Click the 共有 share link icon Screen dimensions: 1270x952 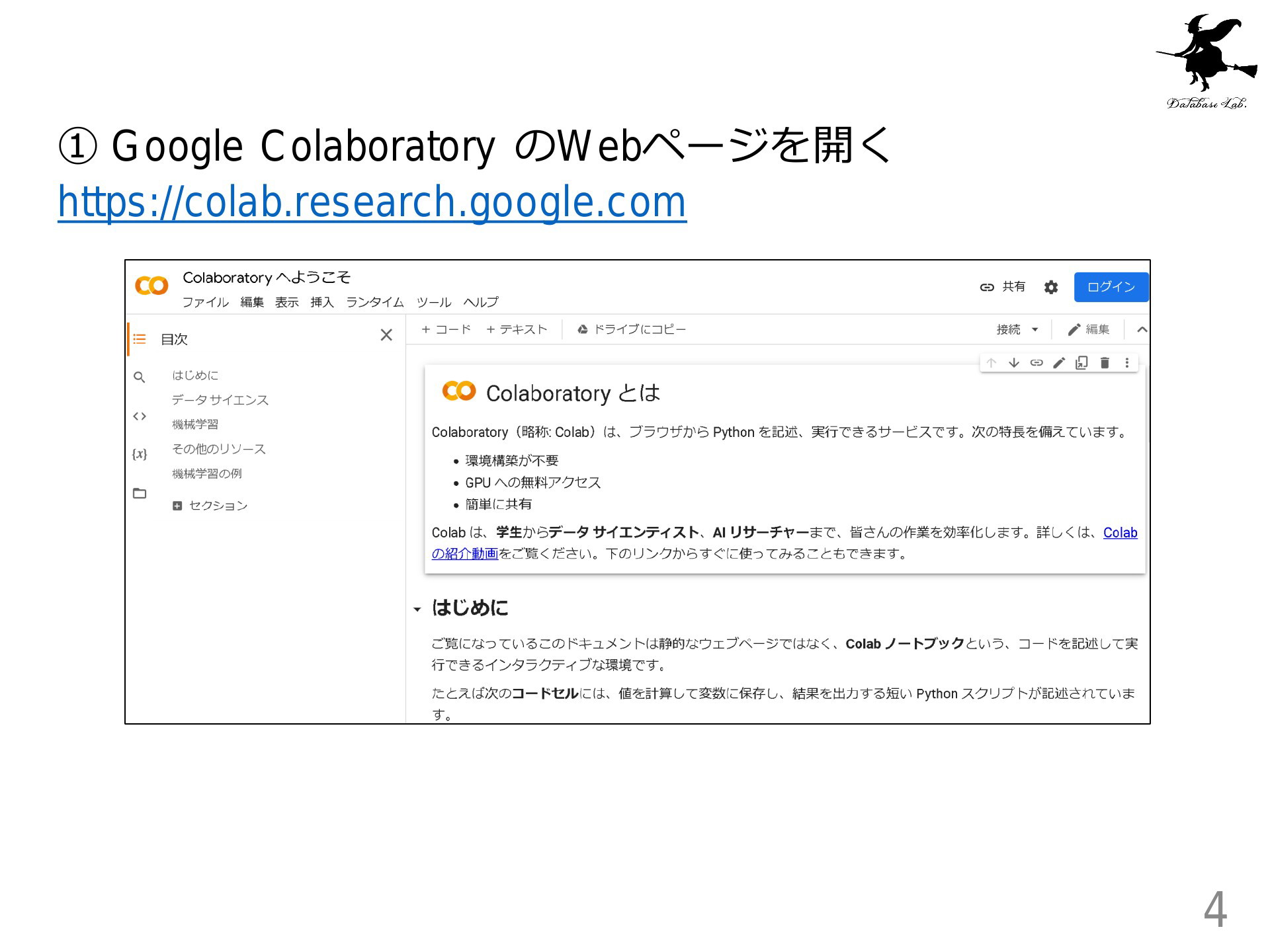(987, 287)
